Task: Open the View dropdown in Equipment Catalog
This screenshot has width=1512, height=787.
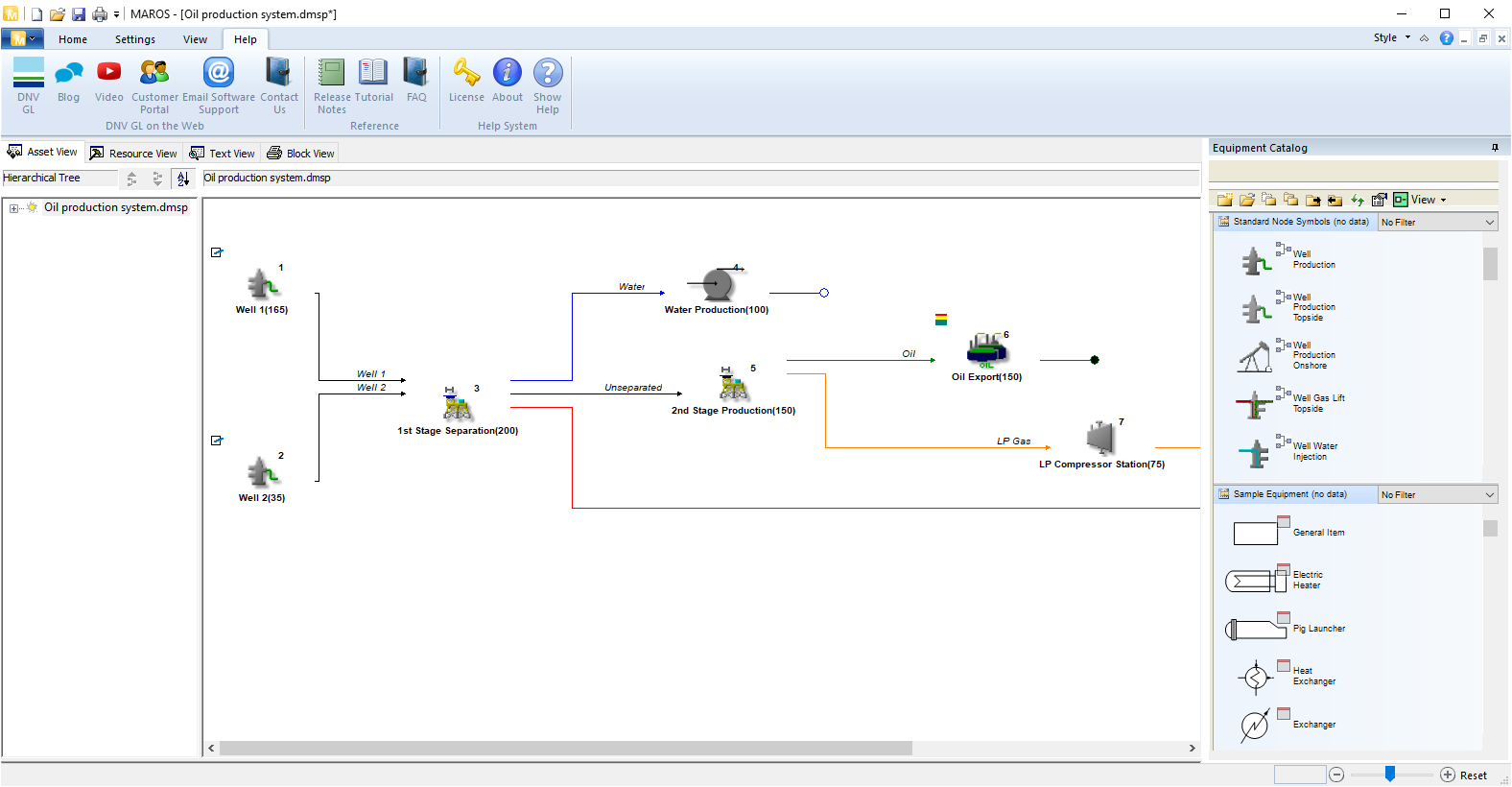Action: click(1420, 200)
